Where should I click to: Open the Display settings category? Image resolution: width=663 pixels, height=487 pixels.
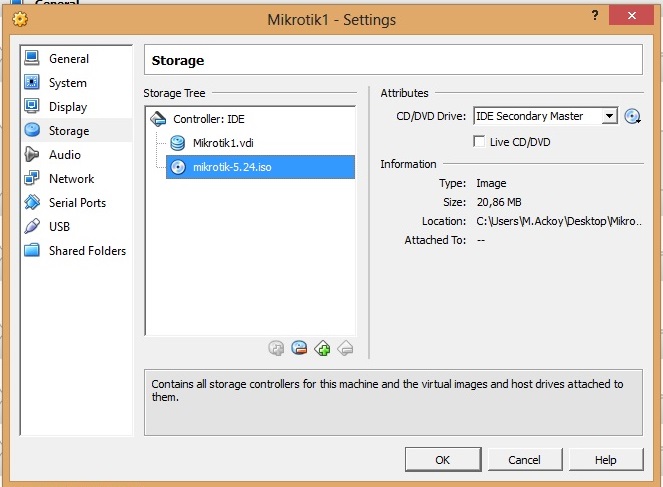coord(77,107)
